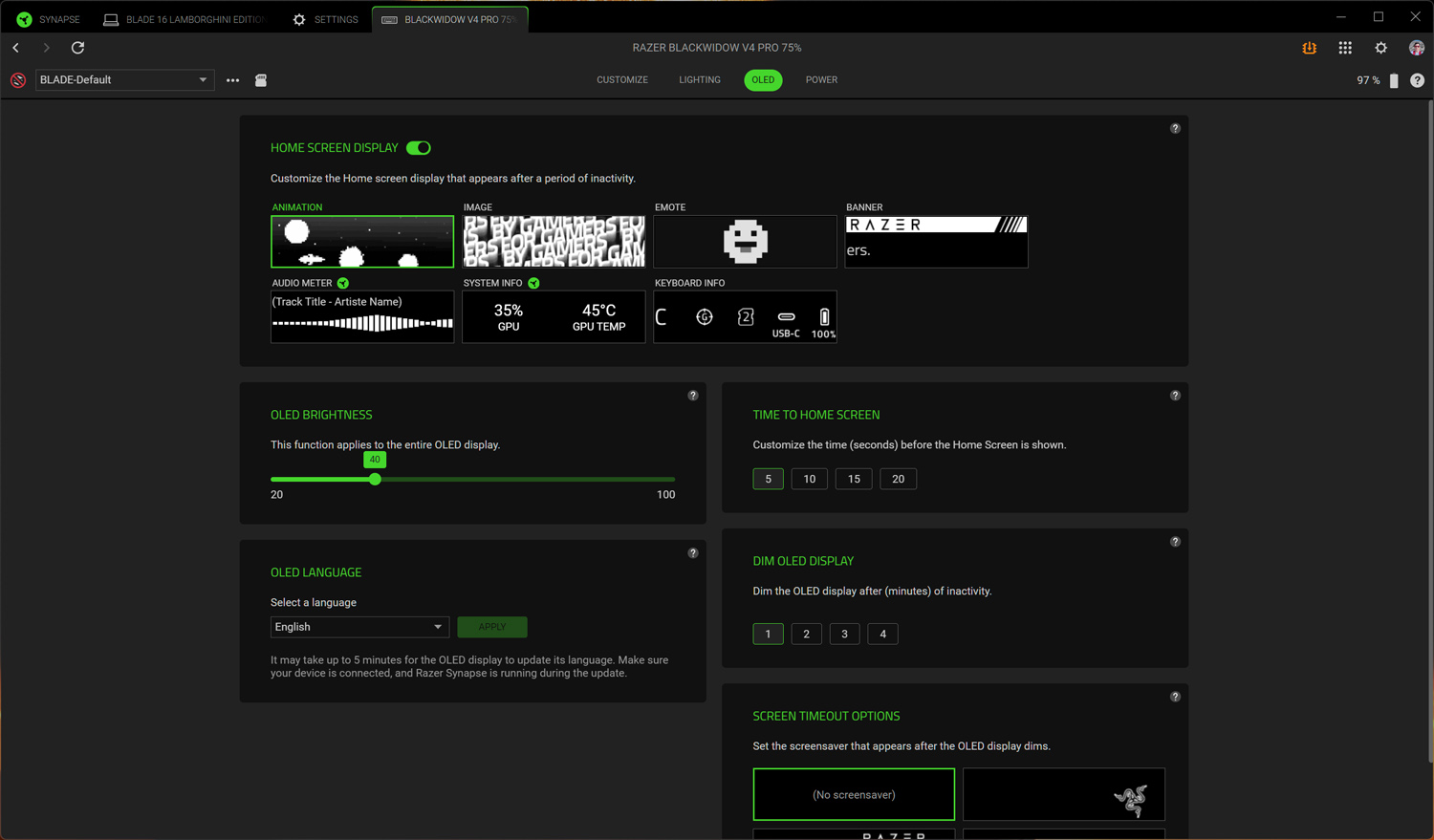1434x840 pixels.
Task: Switch to the Customize section
Action: point(622,80)
